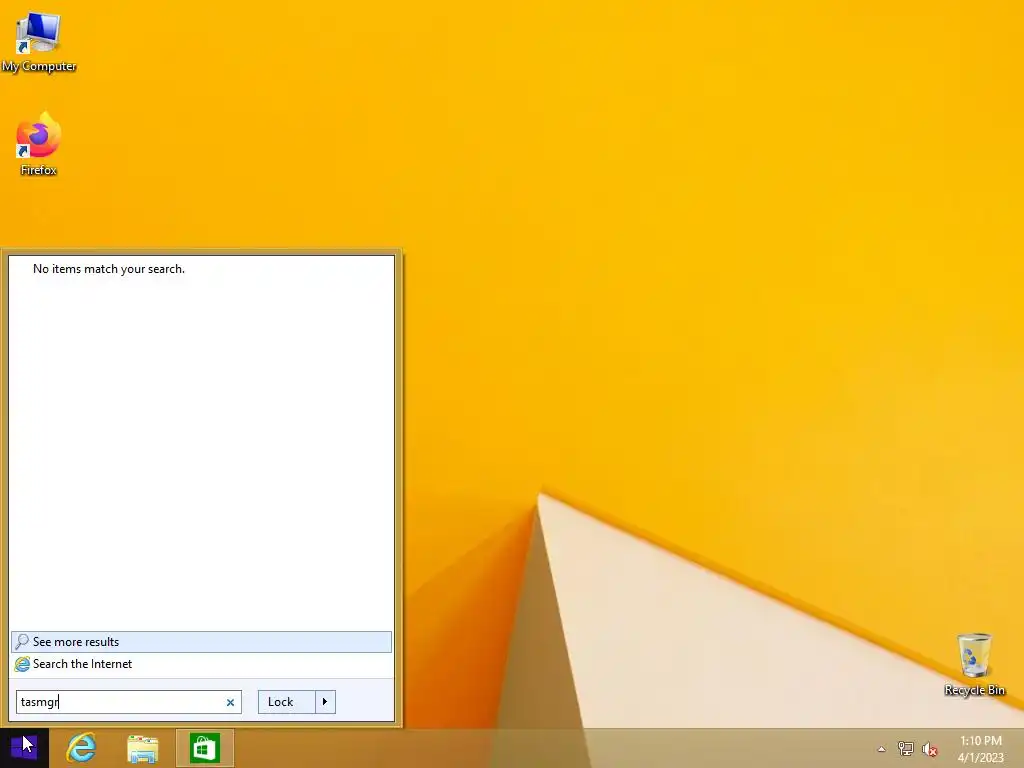Click the magnifier icon beside See more results

22,642
